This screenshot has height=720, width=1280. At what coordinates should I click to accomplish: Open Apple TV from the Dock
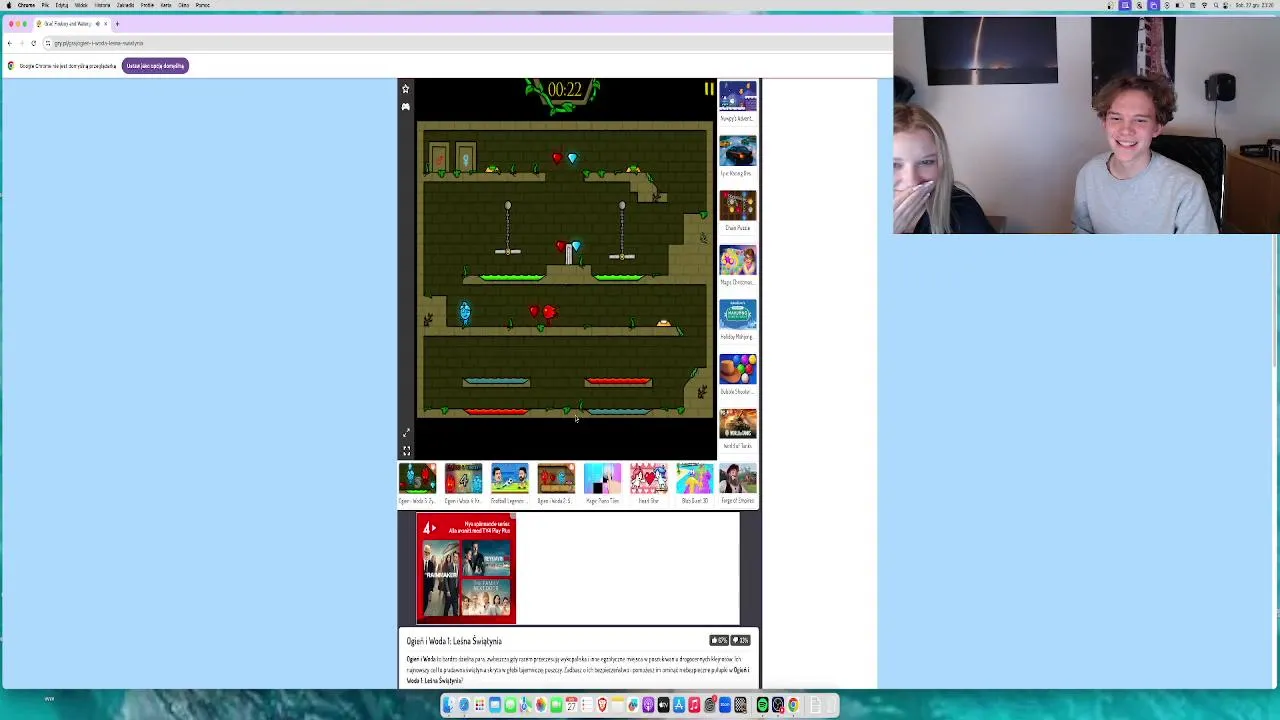[x=663, y=706]
